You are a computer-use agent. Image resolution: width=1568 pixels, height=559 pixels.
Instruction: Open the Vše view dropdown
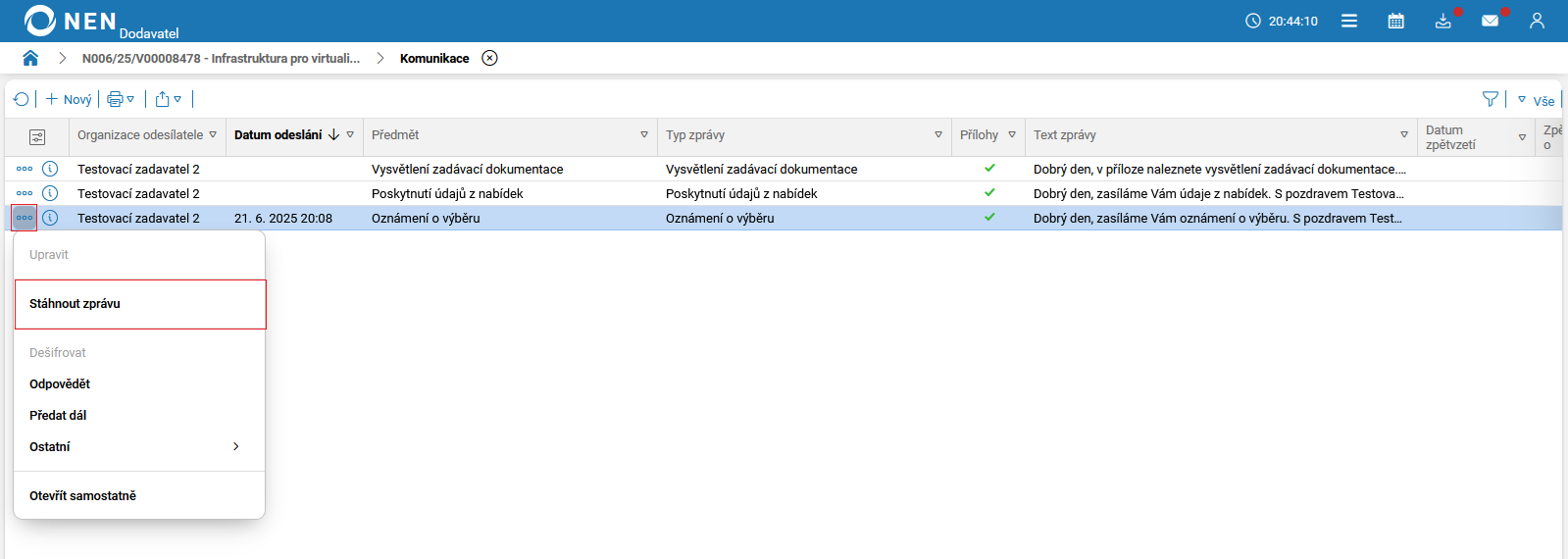[1536, 100]
